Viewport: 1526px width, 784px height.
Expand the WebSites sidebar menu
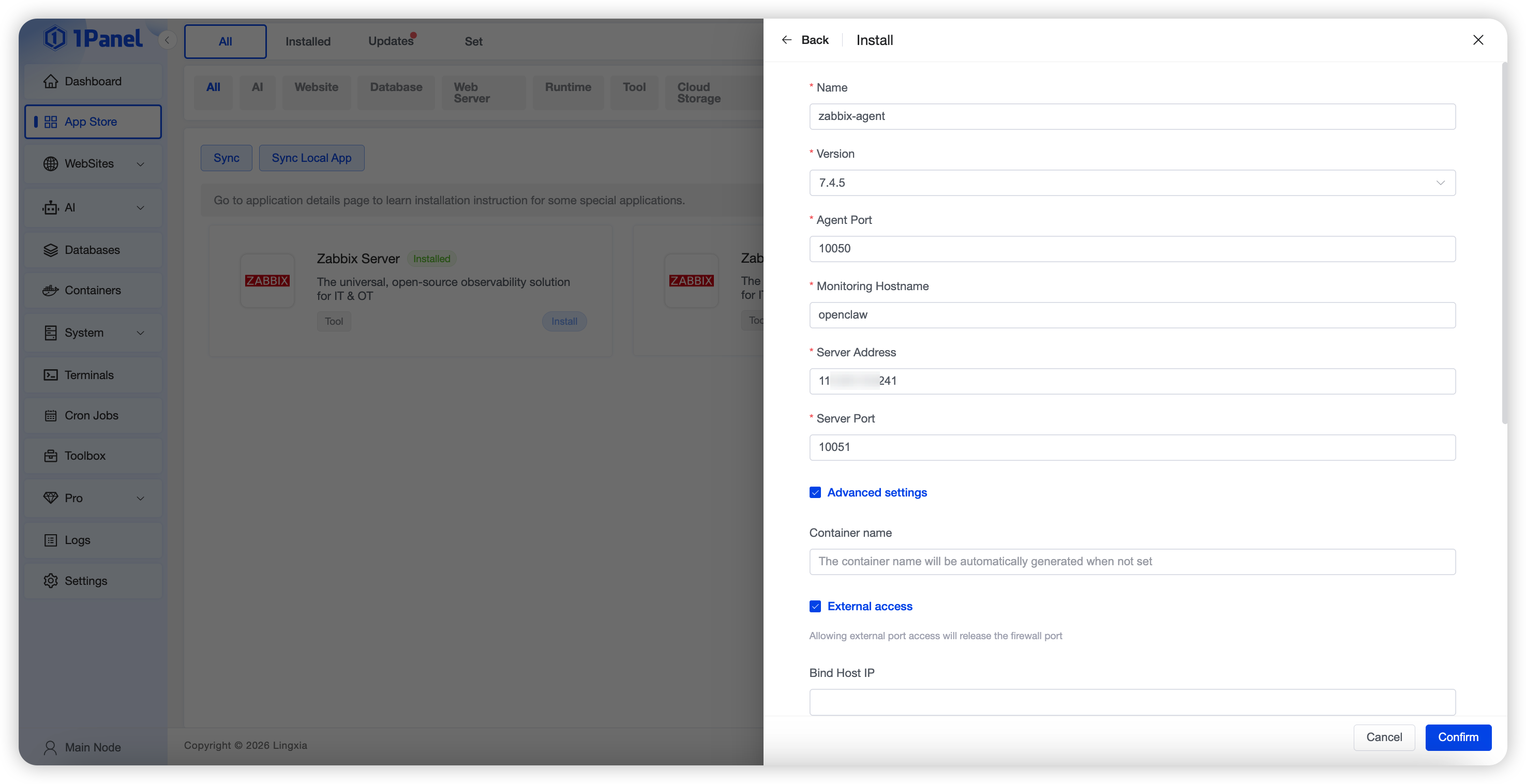click(140, 164)
